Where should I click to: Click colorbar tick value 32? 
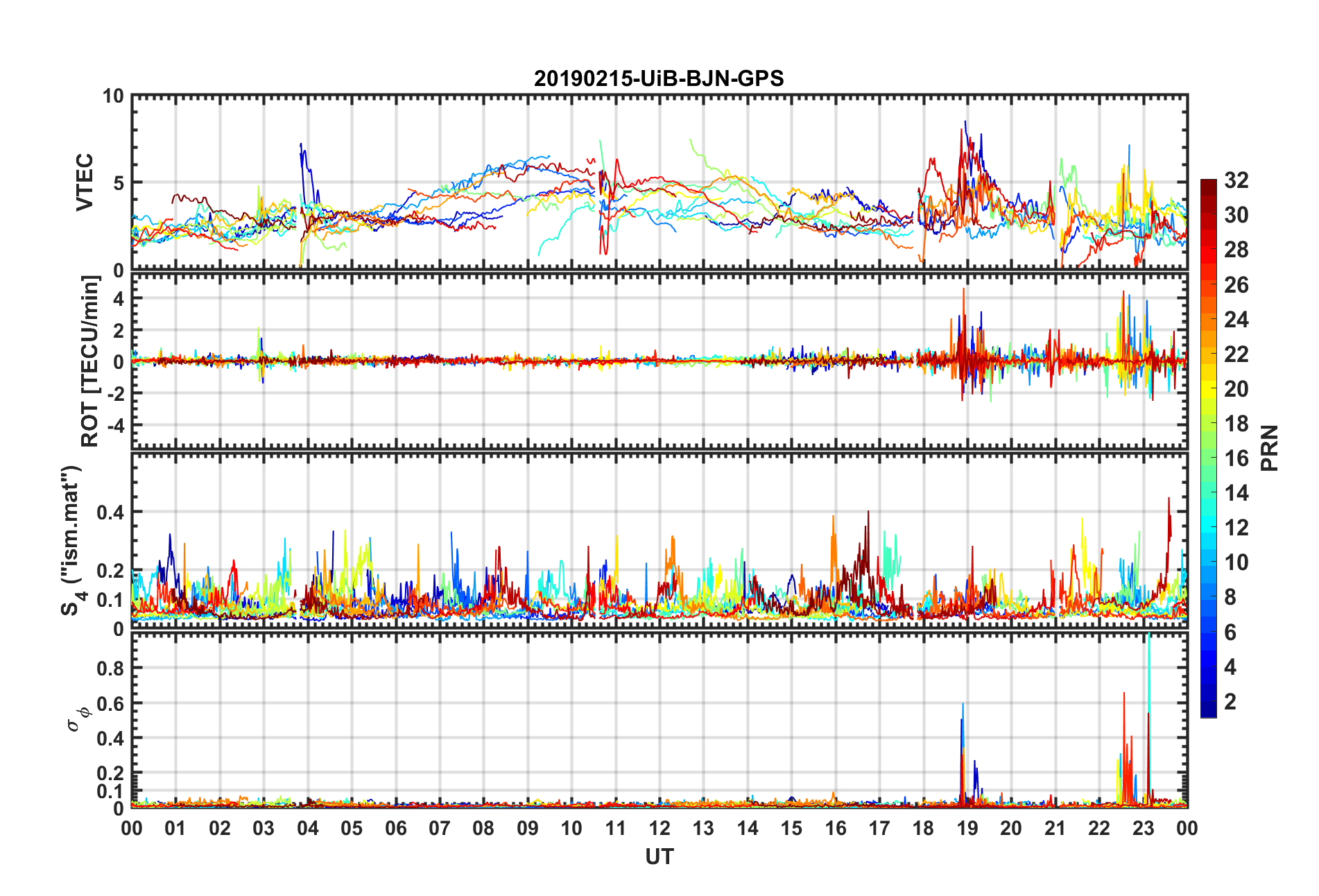click(1236, 180)
